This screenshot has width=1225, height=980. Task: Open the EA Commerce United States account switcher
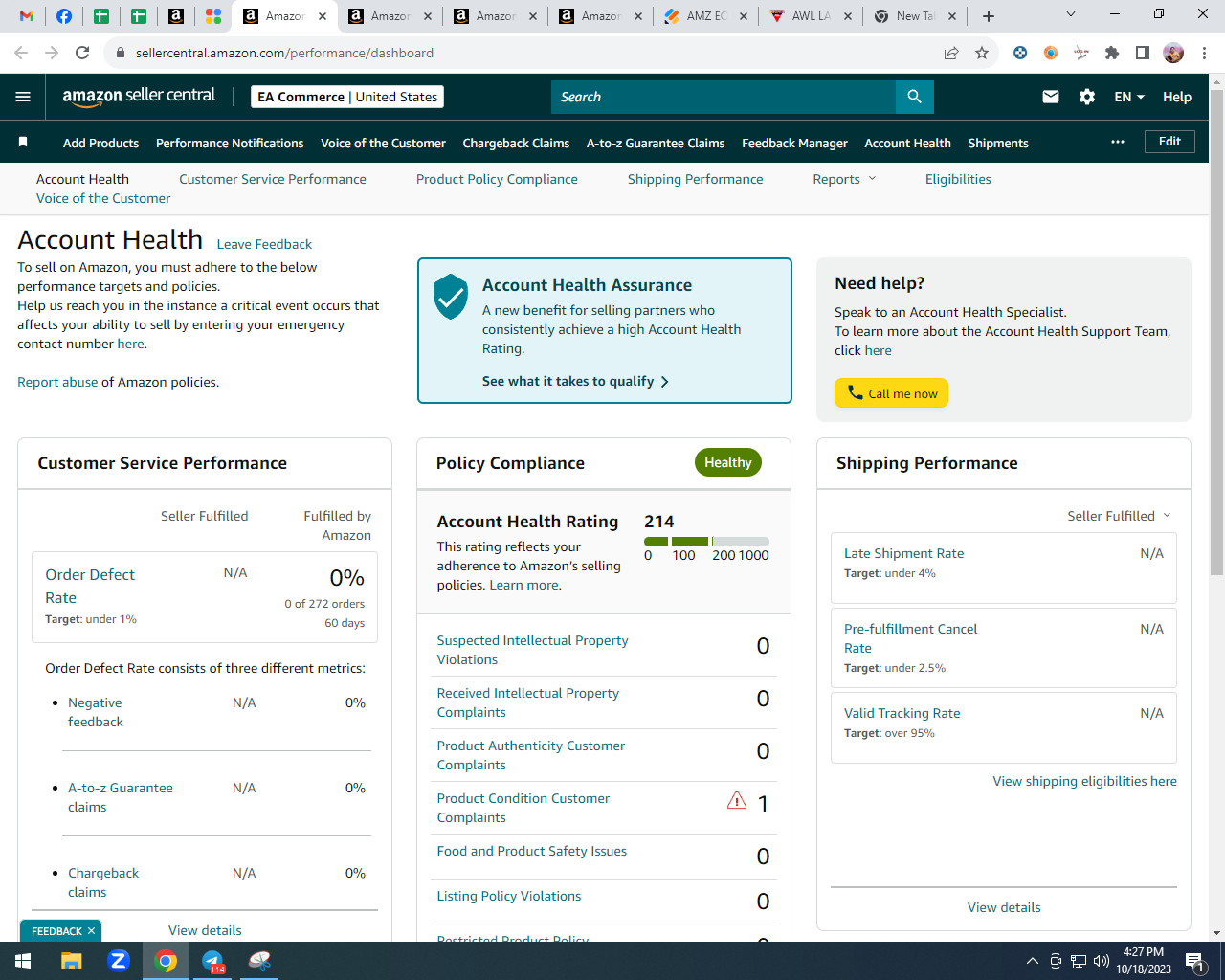[347, 97]
